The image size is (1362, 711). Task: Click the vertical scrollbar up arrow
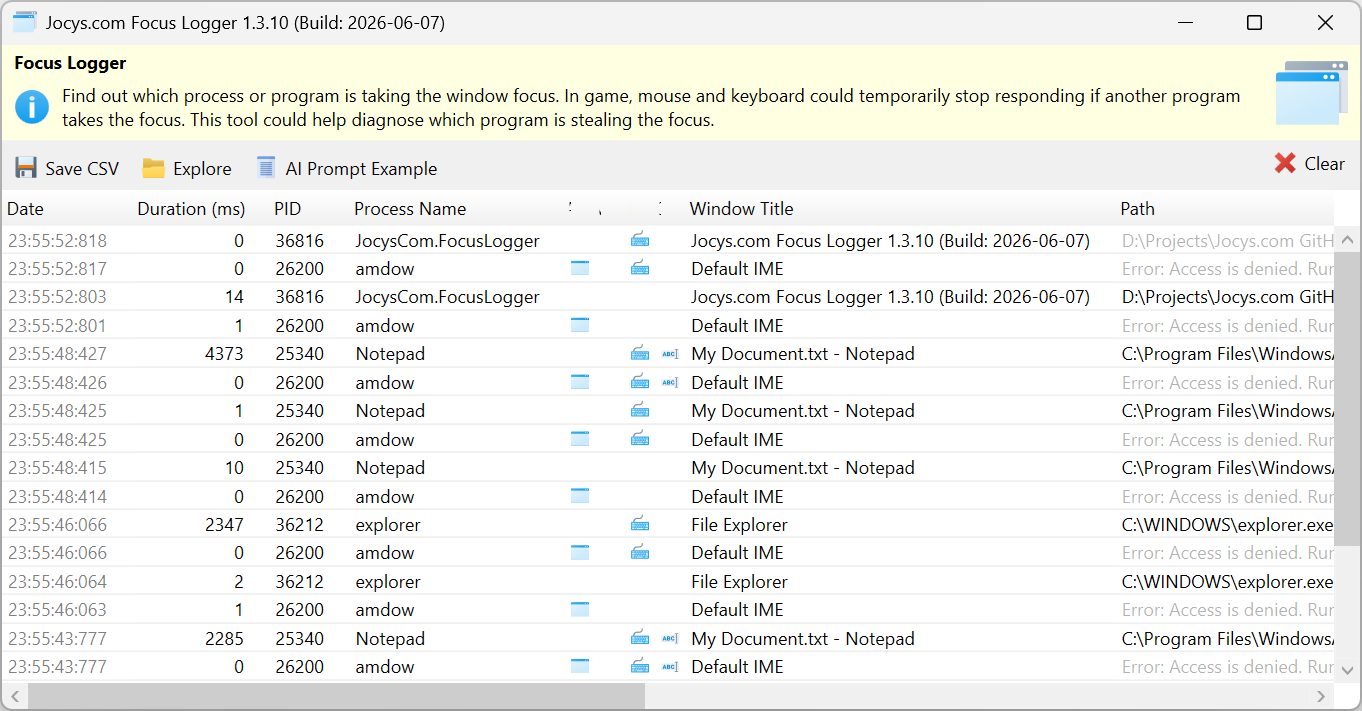coord(1347,240)
